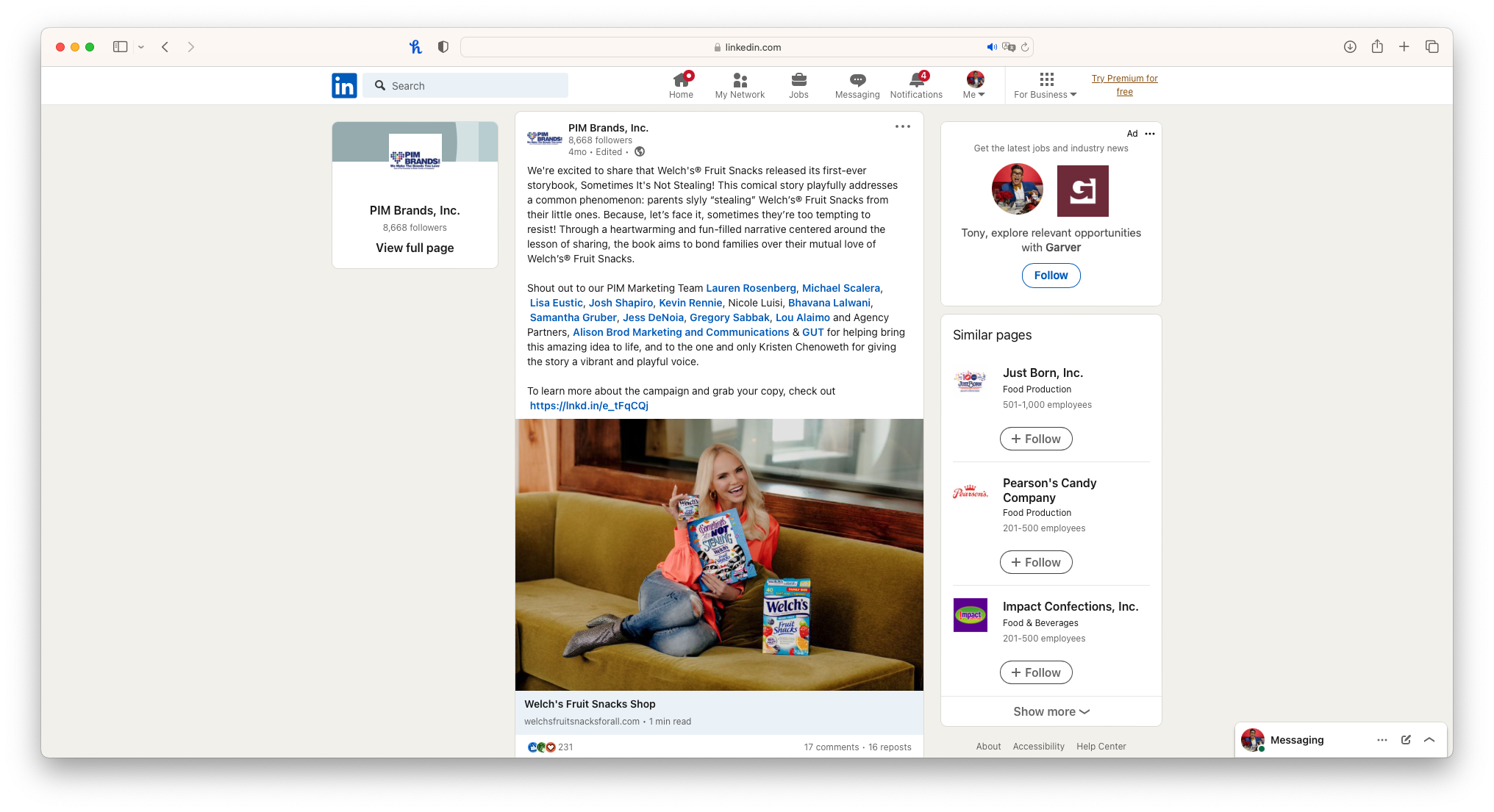Viewport: 1494px width, 812px height.
Task: Open PIM Brands logo in post header
Action: pos(545,138)
